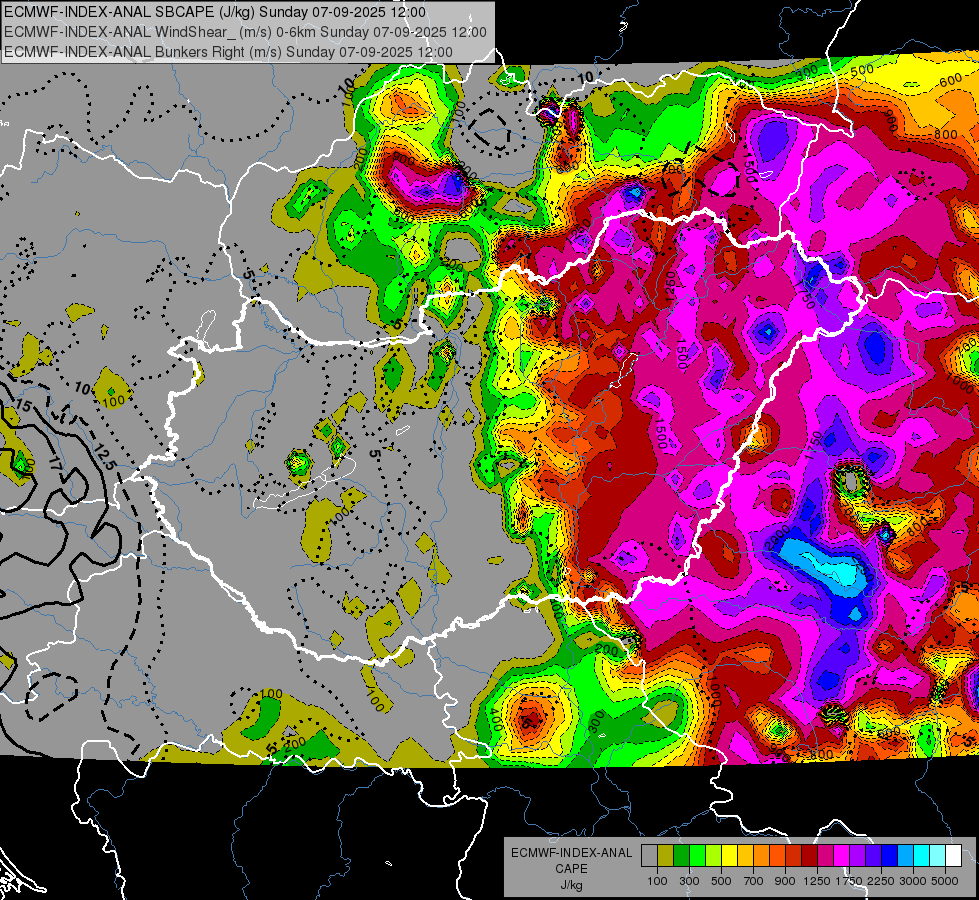Click the olive swatch above legend value 100
979x900 pixels.
click(666, 855)
